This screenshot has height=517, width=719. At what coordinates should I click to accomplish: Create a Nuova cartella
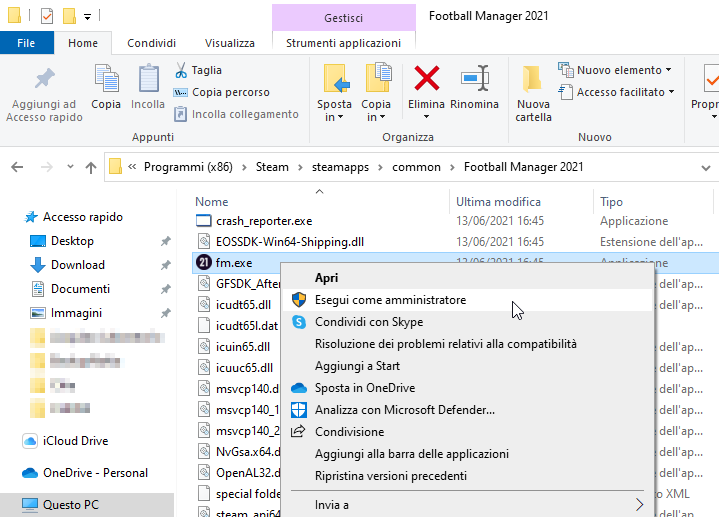pyautogui.click(x=533, y=94)
